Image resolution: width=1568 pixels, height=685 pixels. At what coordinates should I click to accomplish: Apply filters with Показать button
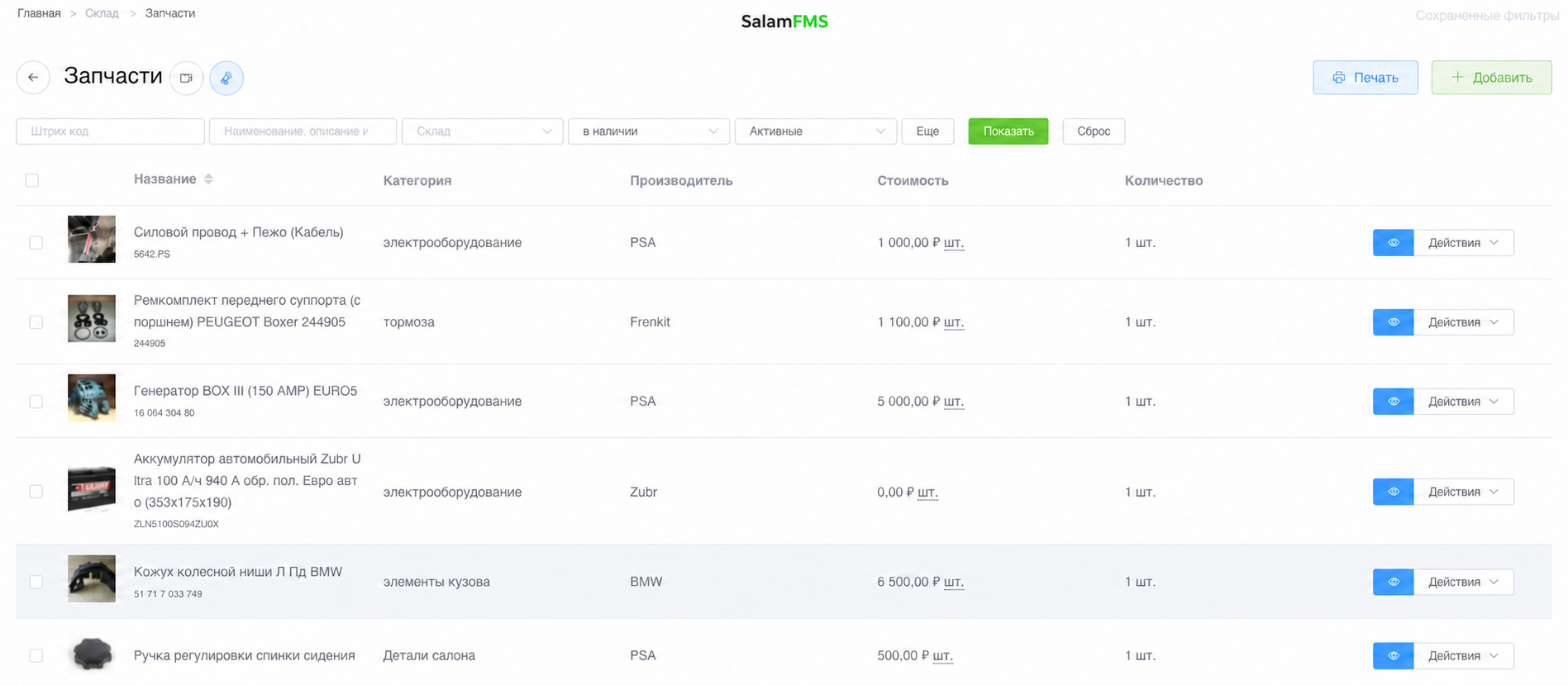coord(1008,131)
